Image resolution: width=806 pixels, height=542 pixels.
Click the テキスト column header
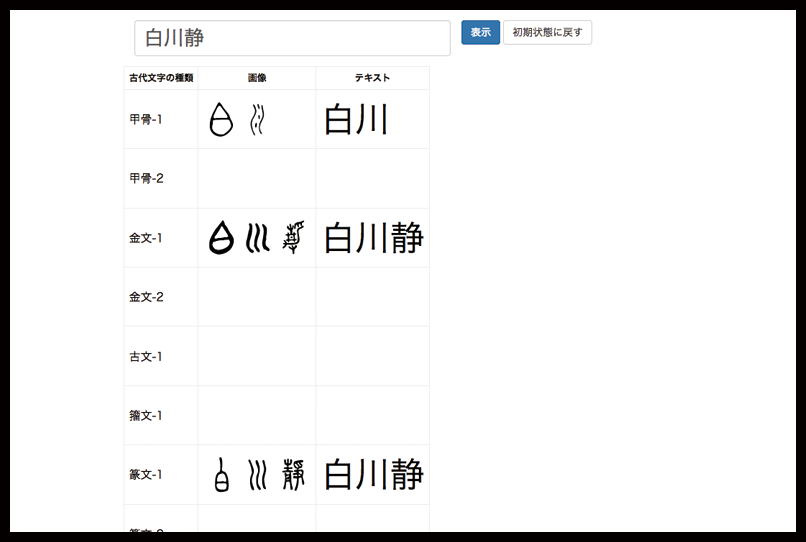tap(372, 78)
